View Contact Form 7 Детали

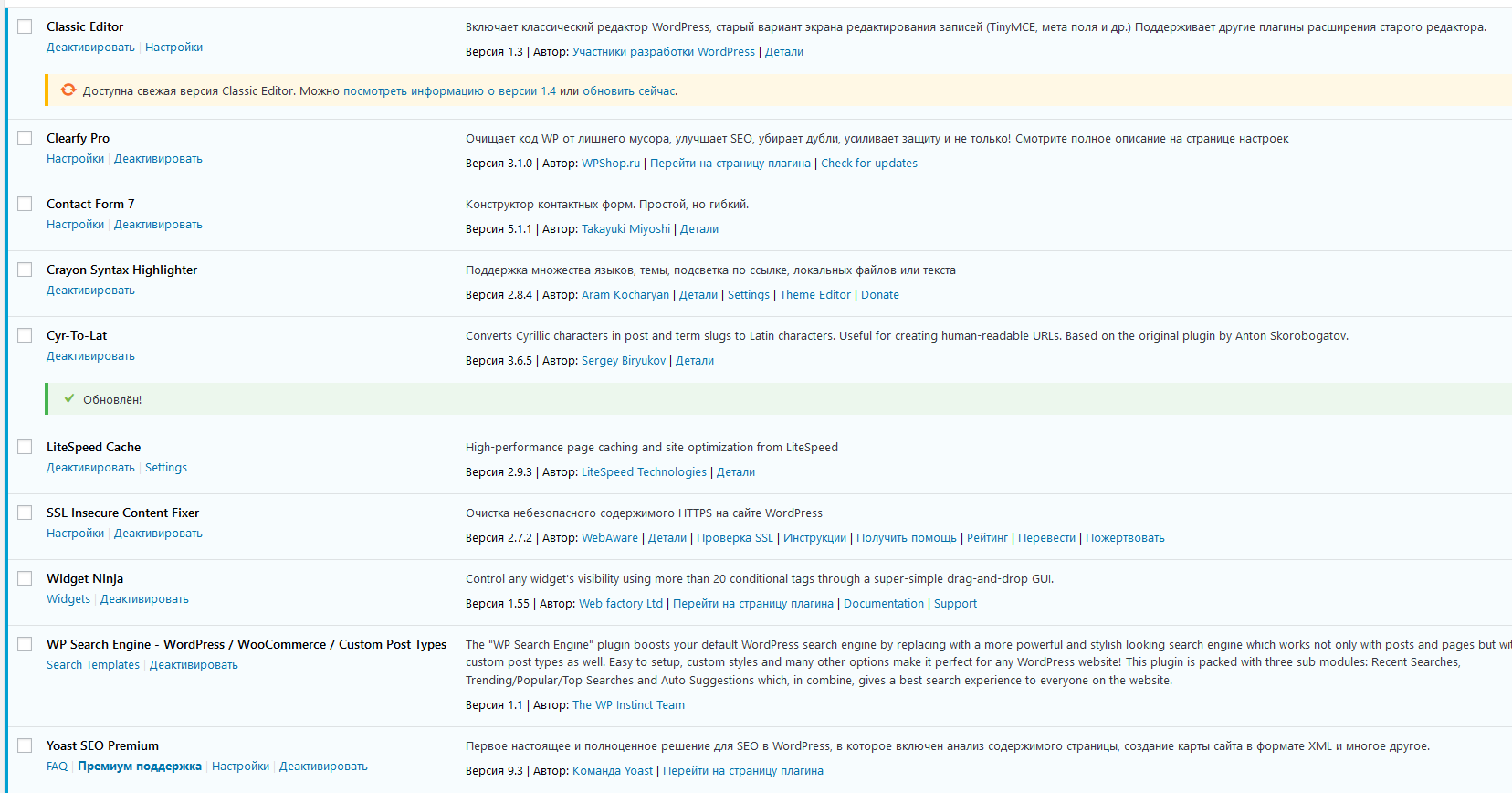pyautogui.click(x=699, y=229)
